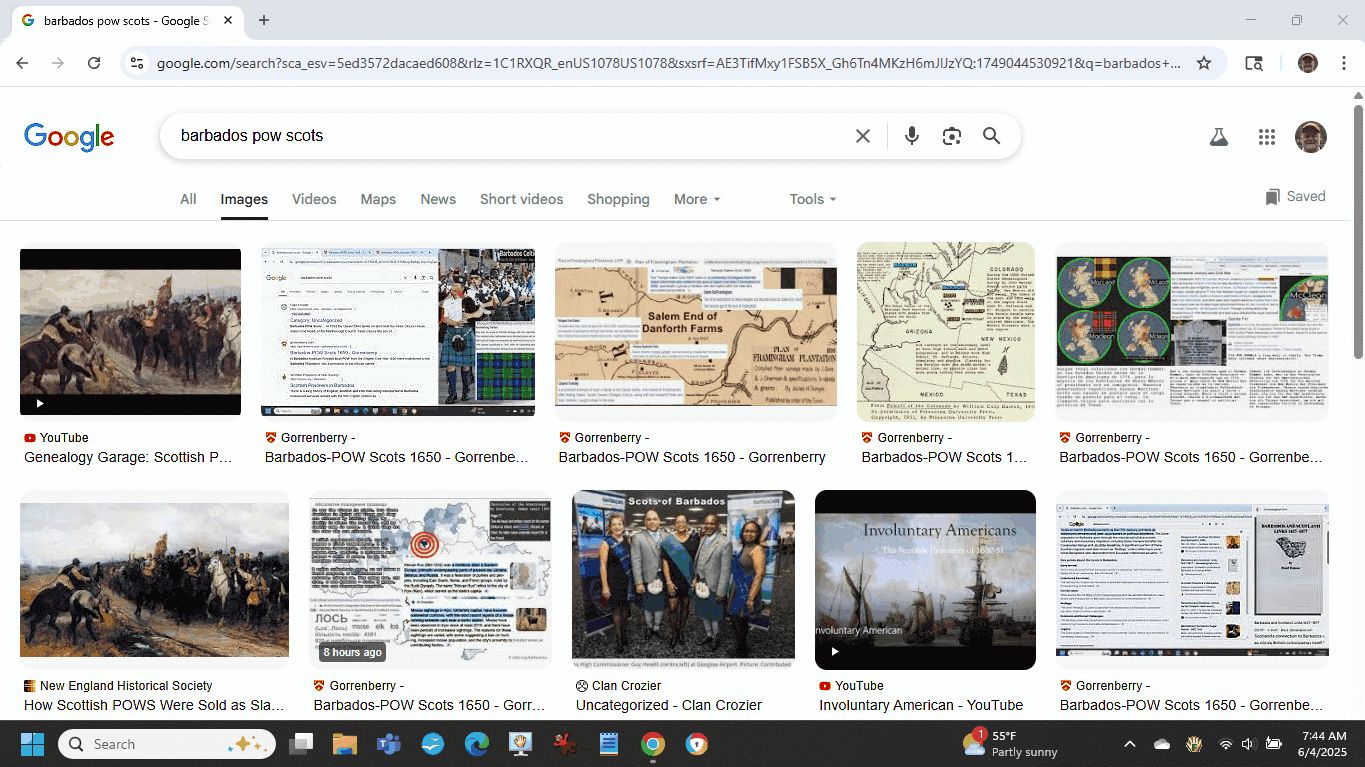This screenshot has width=1365, height=767.
Task: Open Google Lens image search
Action: point(951,136)
